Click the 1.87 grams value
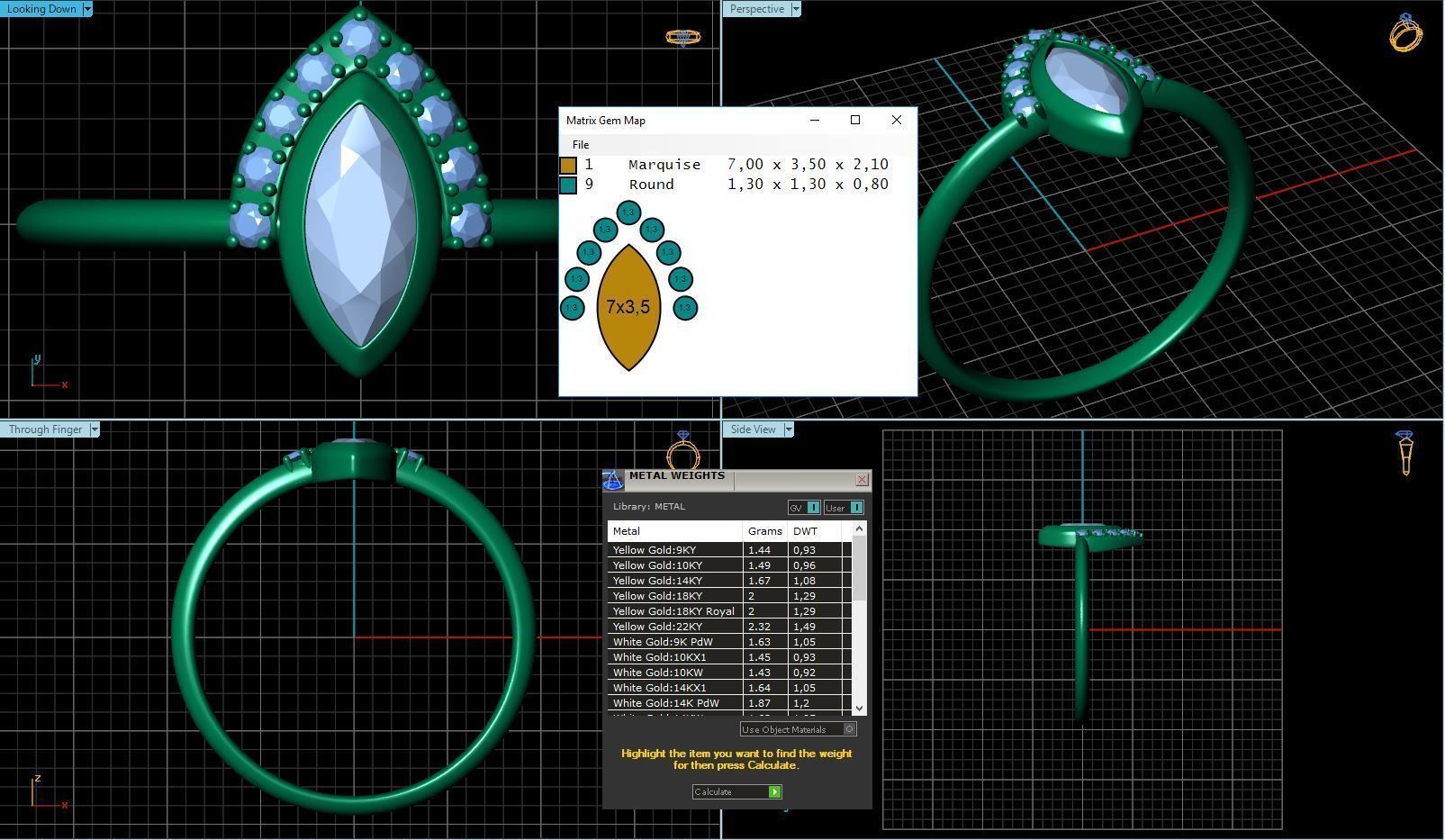Screen dimensions: 1445x840 coord(759,703)
